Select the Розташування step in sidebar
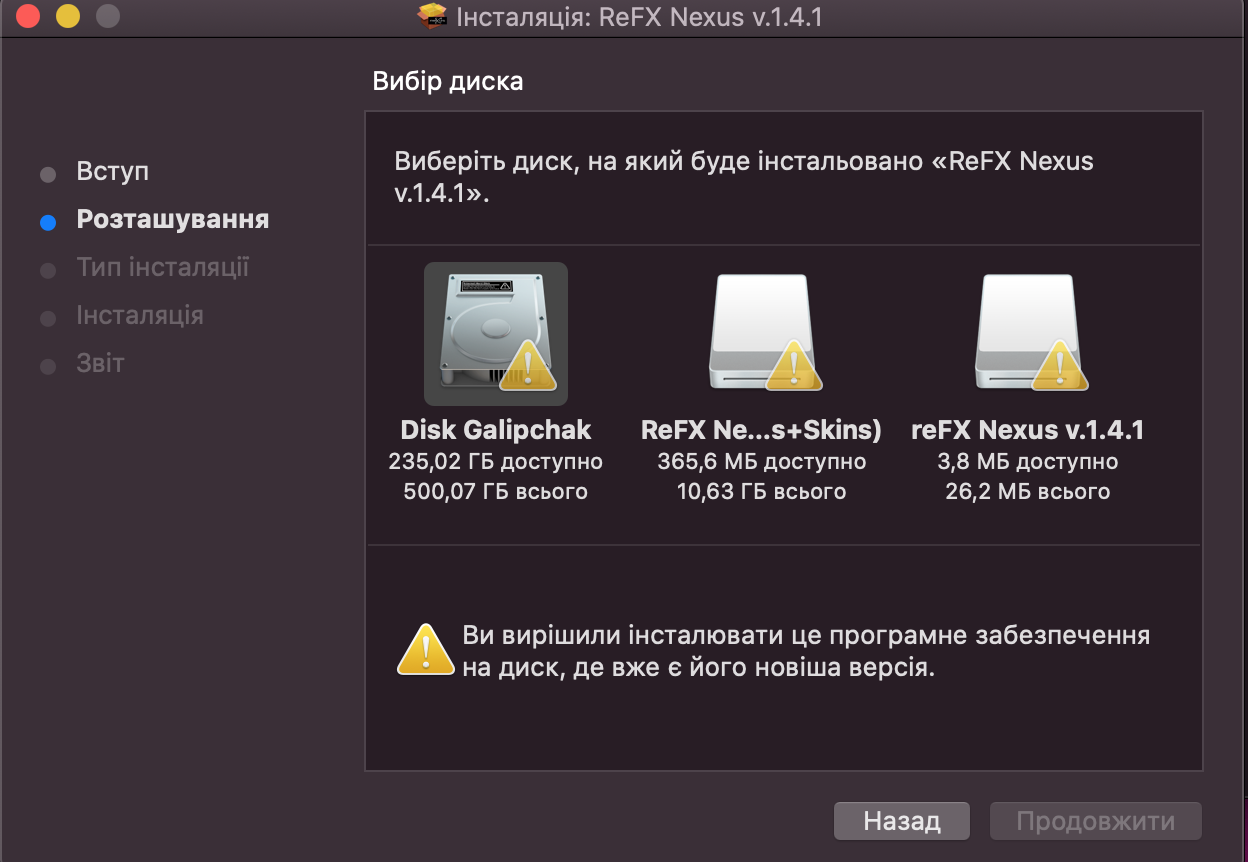The image size is (1248, 862). 172,219
